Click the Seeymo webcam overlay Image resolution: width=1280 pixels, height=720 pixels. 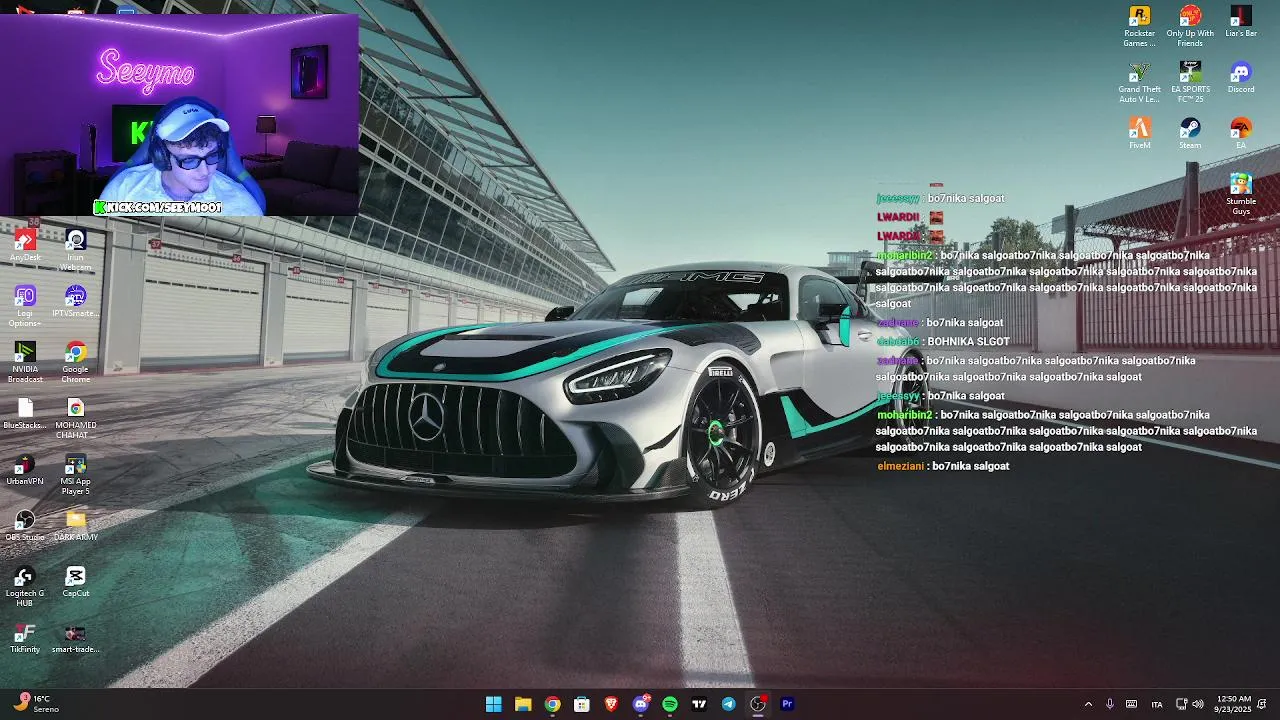[180, 113]
